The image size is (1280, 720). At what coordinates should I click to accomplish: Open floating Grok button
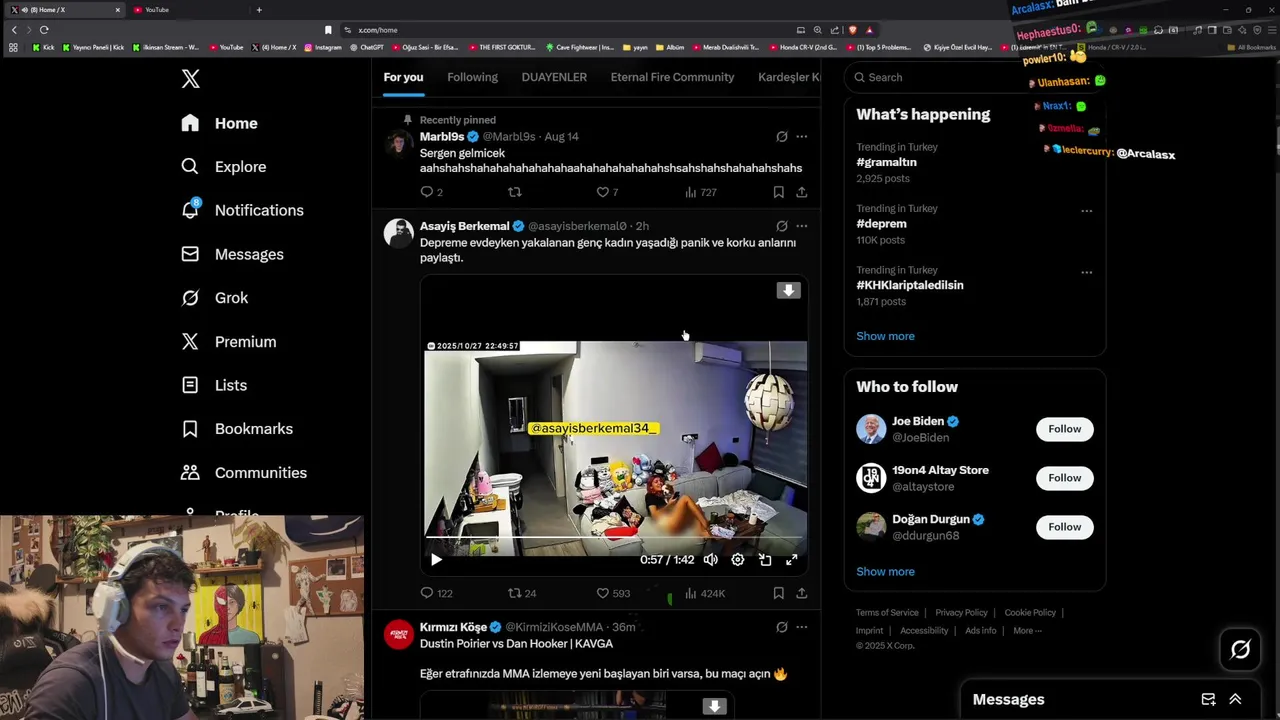click(1240, 650)
